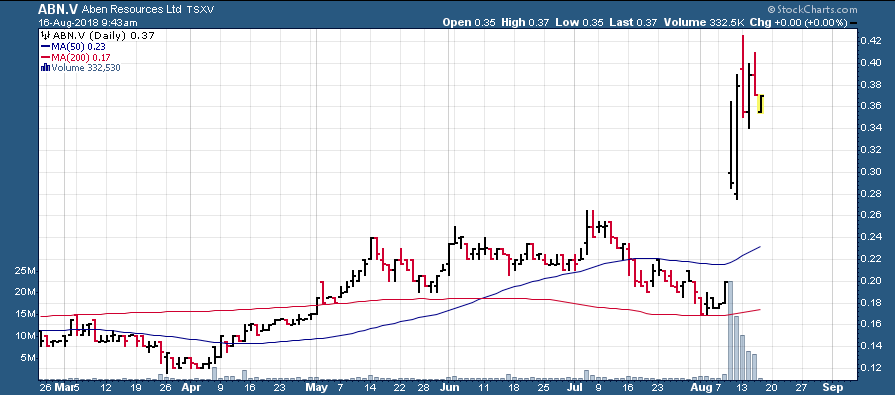Viewport: 895px width, 395px height.
Task: Click the '11' date label in June
Action: pos(485,387)
